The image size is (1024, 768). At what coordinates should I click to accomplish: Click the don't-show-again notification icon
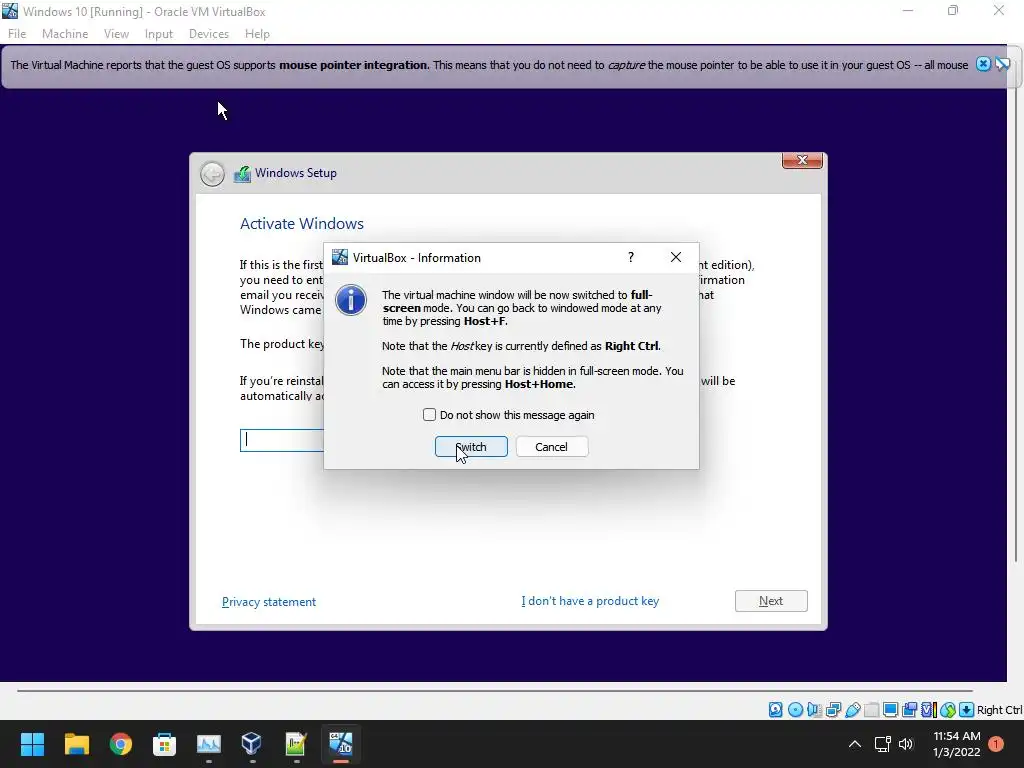tap(1002, 64)
